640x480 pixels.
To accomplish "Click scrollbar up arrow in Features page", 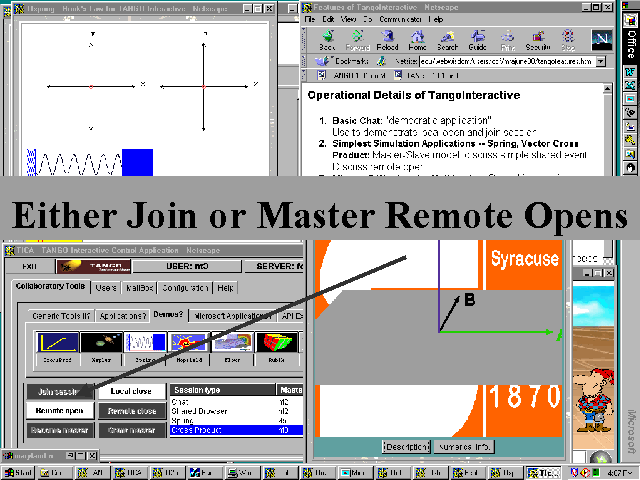I will 607,88.
